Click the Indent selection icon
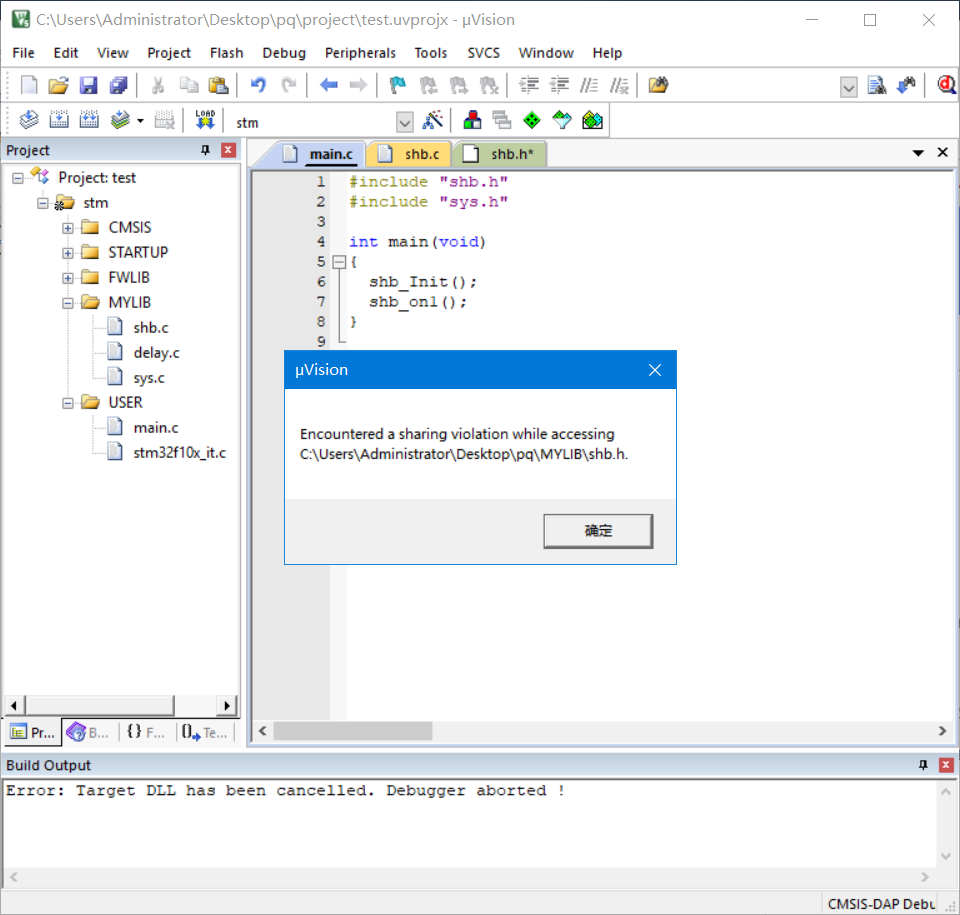The width and height of the screenshot is (960, 915). click(x=529, y=85)
